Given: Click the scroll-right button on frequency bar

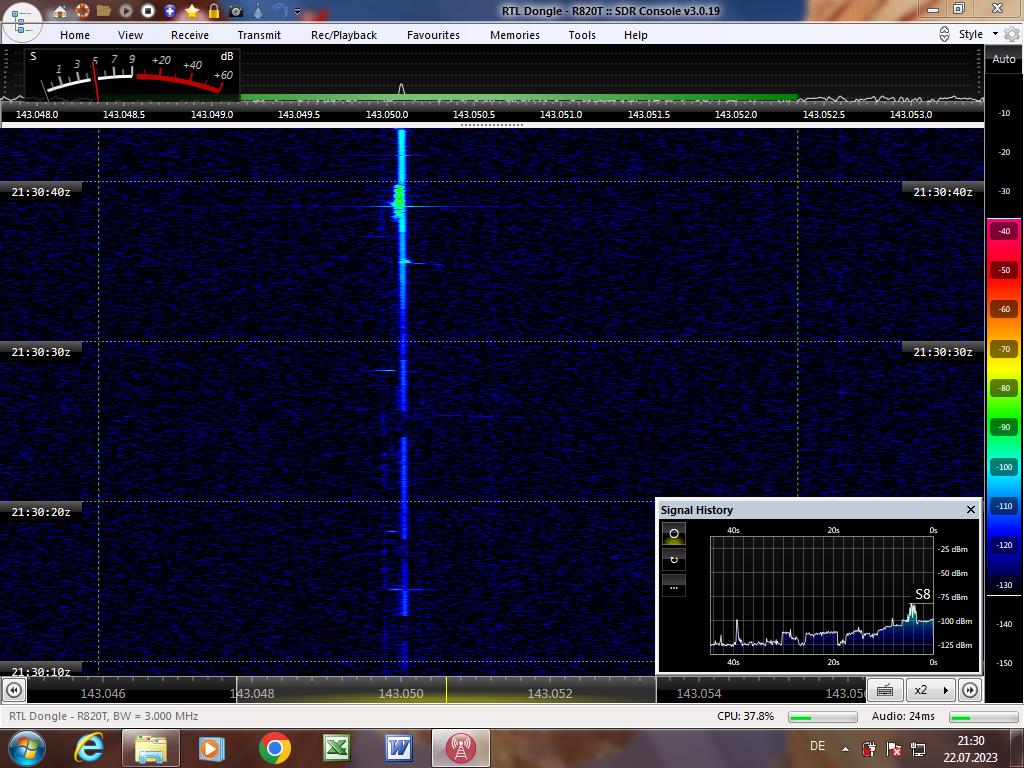Looking at the screenshot, I should 970,690.
